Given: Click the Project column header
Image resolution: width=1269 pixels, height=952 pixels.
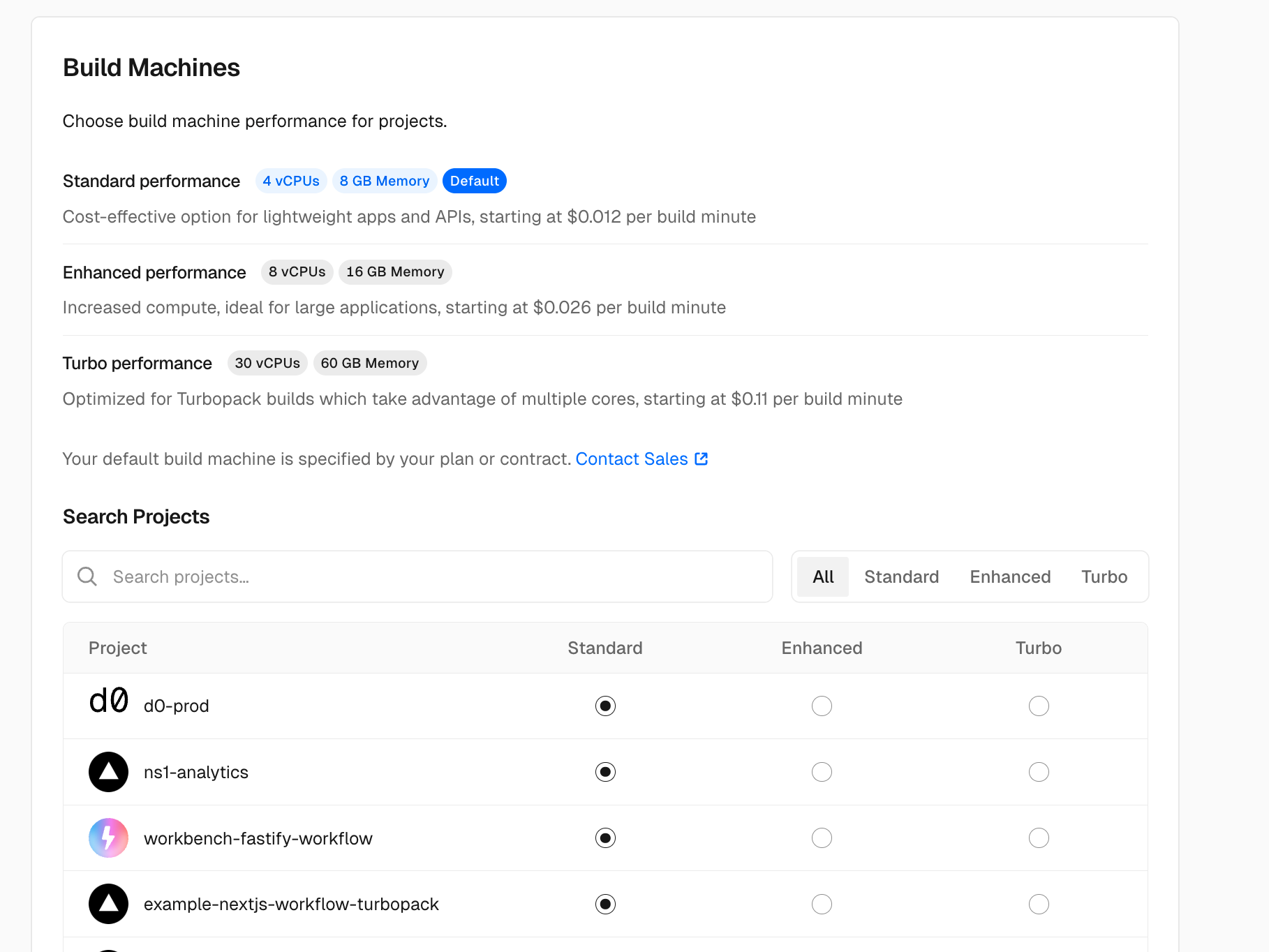Looking at the screenshot, I should click(118, 648).
